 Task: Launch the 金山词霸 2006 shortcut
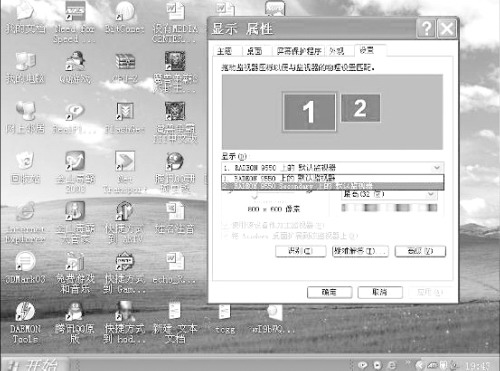75,172
